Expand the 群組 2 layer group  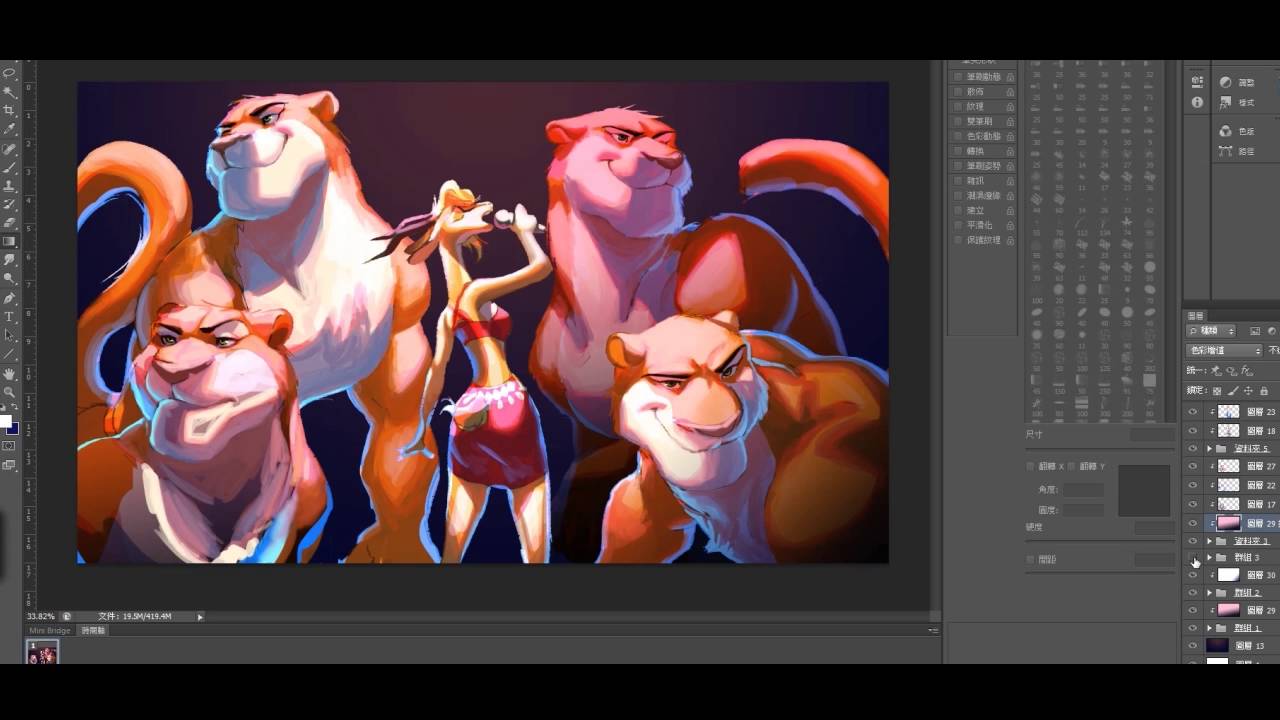(1209, 593)
